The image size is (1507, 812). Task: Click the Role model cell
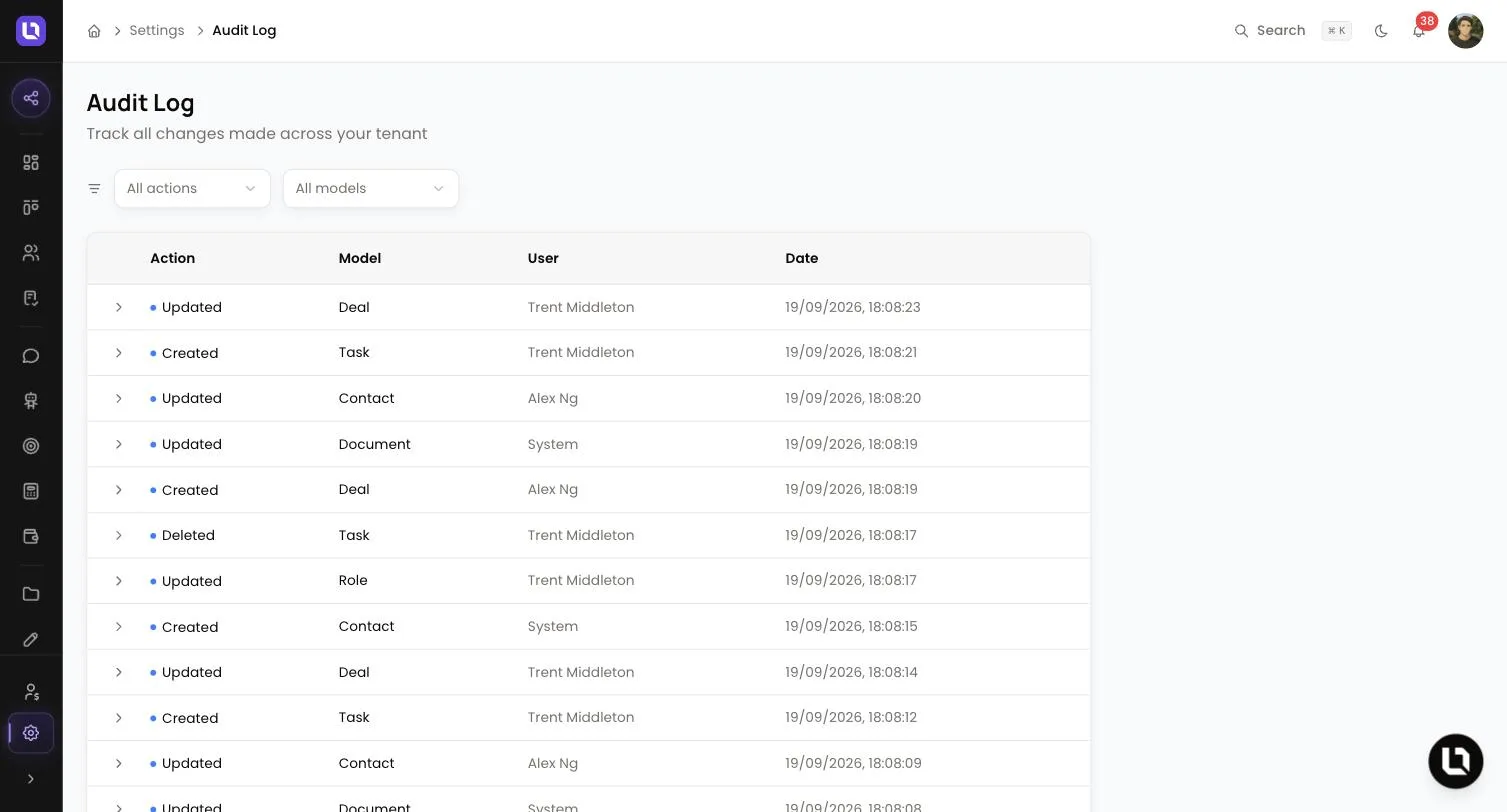tap(353, 580)
